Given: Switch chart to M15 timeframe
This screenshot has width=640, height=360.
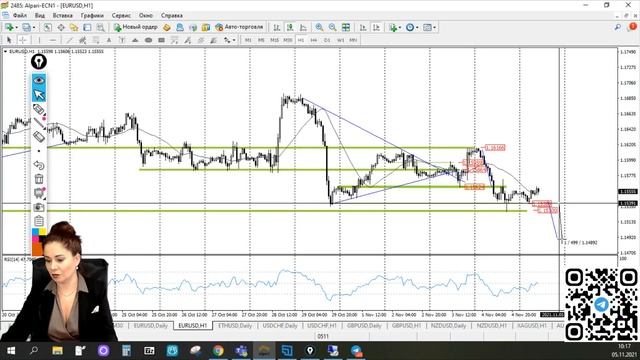Looking at the screenshot, I should 274,40.
